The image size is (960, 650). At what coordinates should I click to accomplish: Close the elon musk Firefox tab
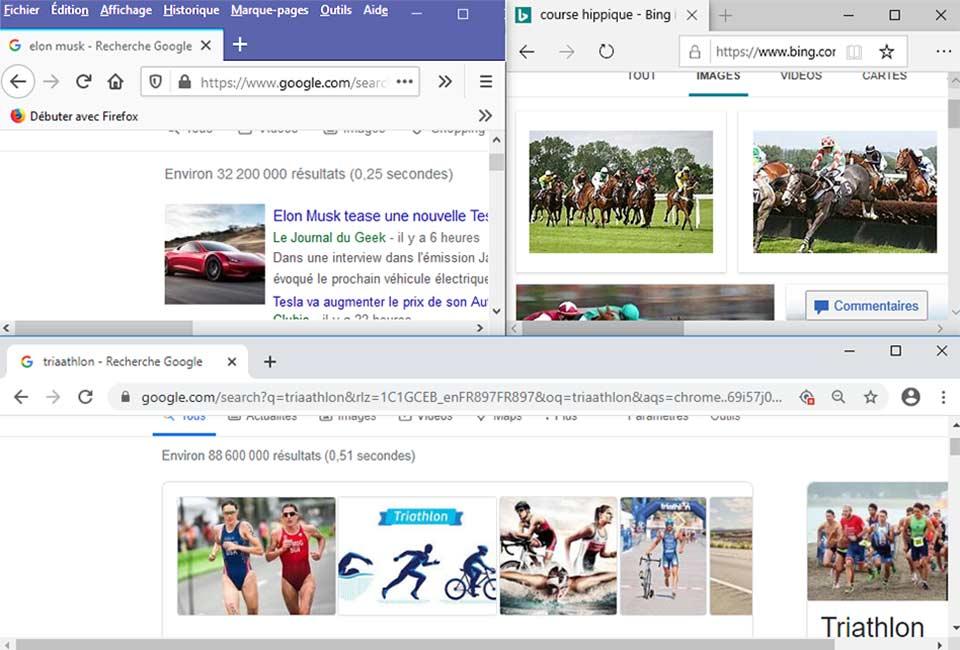point(206,45)
